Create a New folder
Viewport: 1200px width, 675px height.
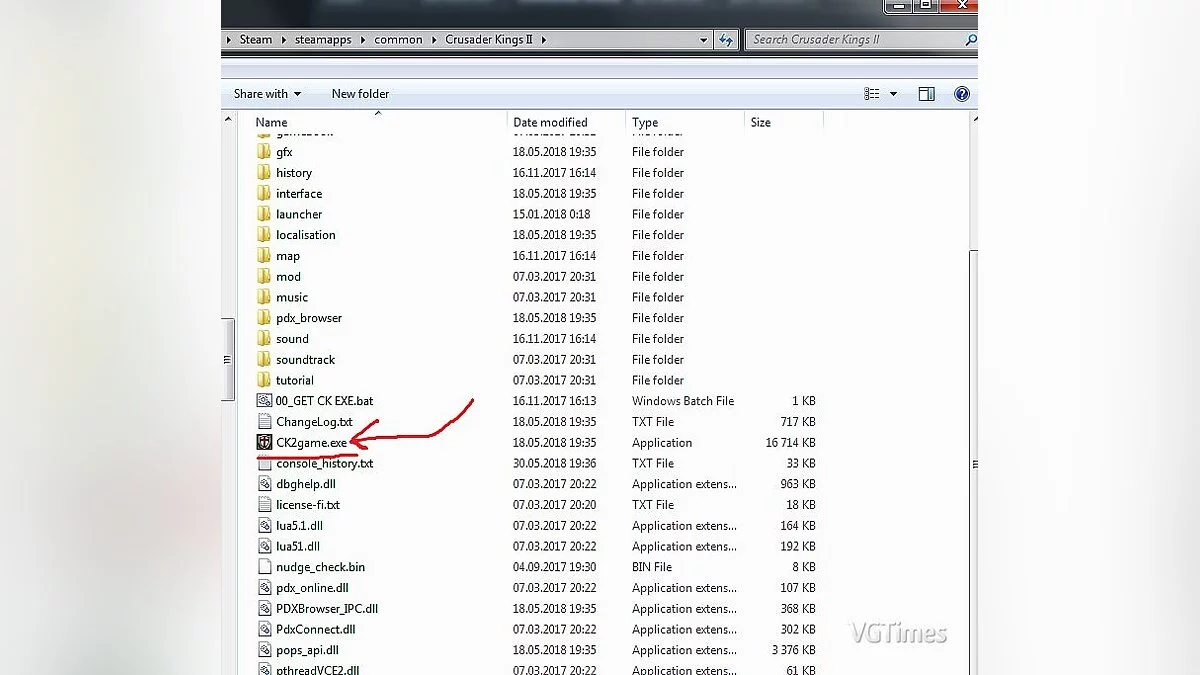(x=360, y=94)
